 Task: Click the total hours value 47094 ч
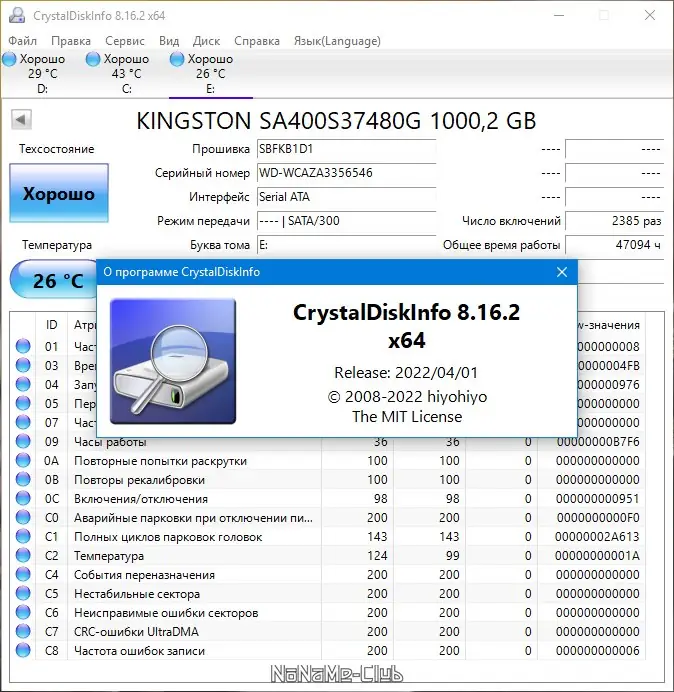click(x=614, y=244)
